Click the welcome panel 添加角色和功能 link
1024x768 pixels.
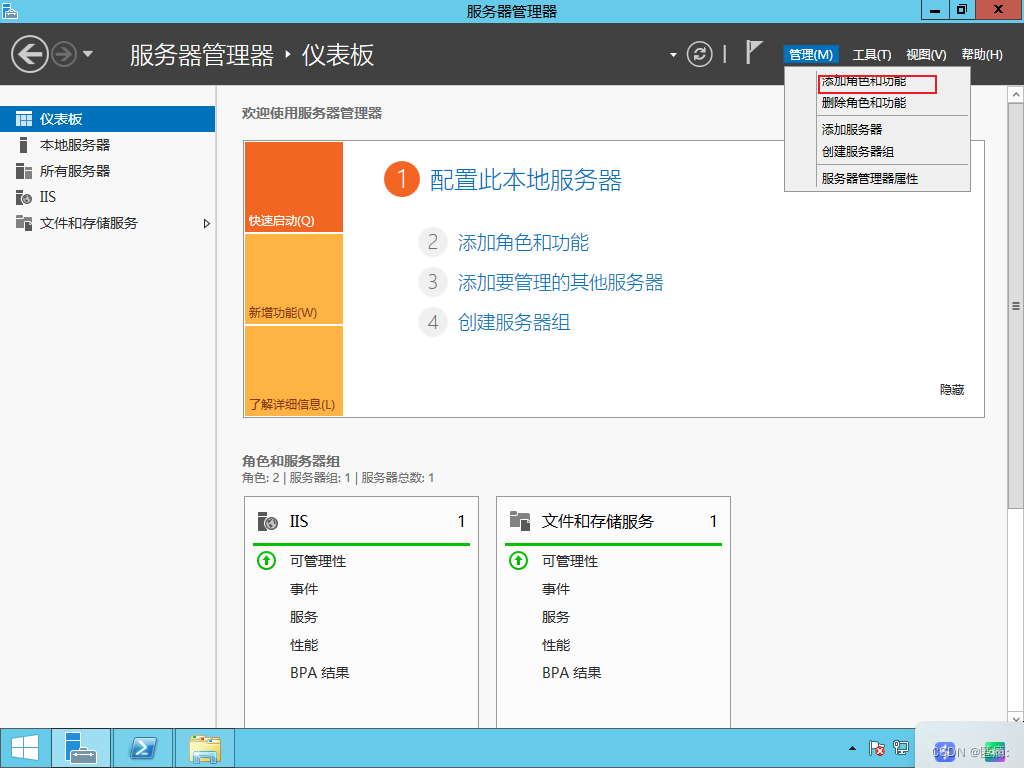click(x=523, y=243)
